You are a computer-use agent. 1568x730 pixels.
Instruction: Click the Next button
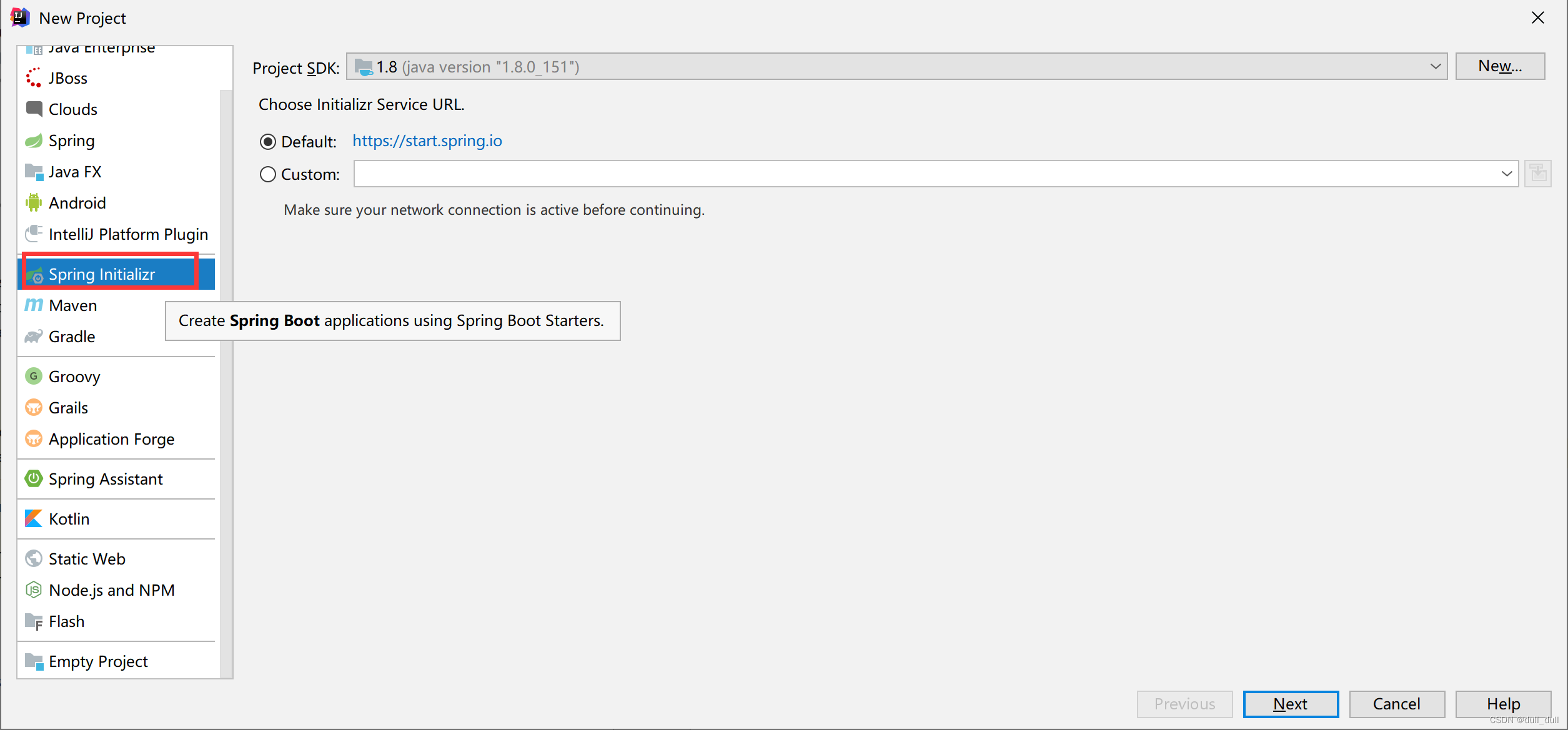pos(1291,704)
